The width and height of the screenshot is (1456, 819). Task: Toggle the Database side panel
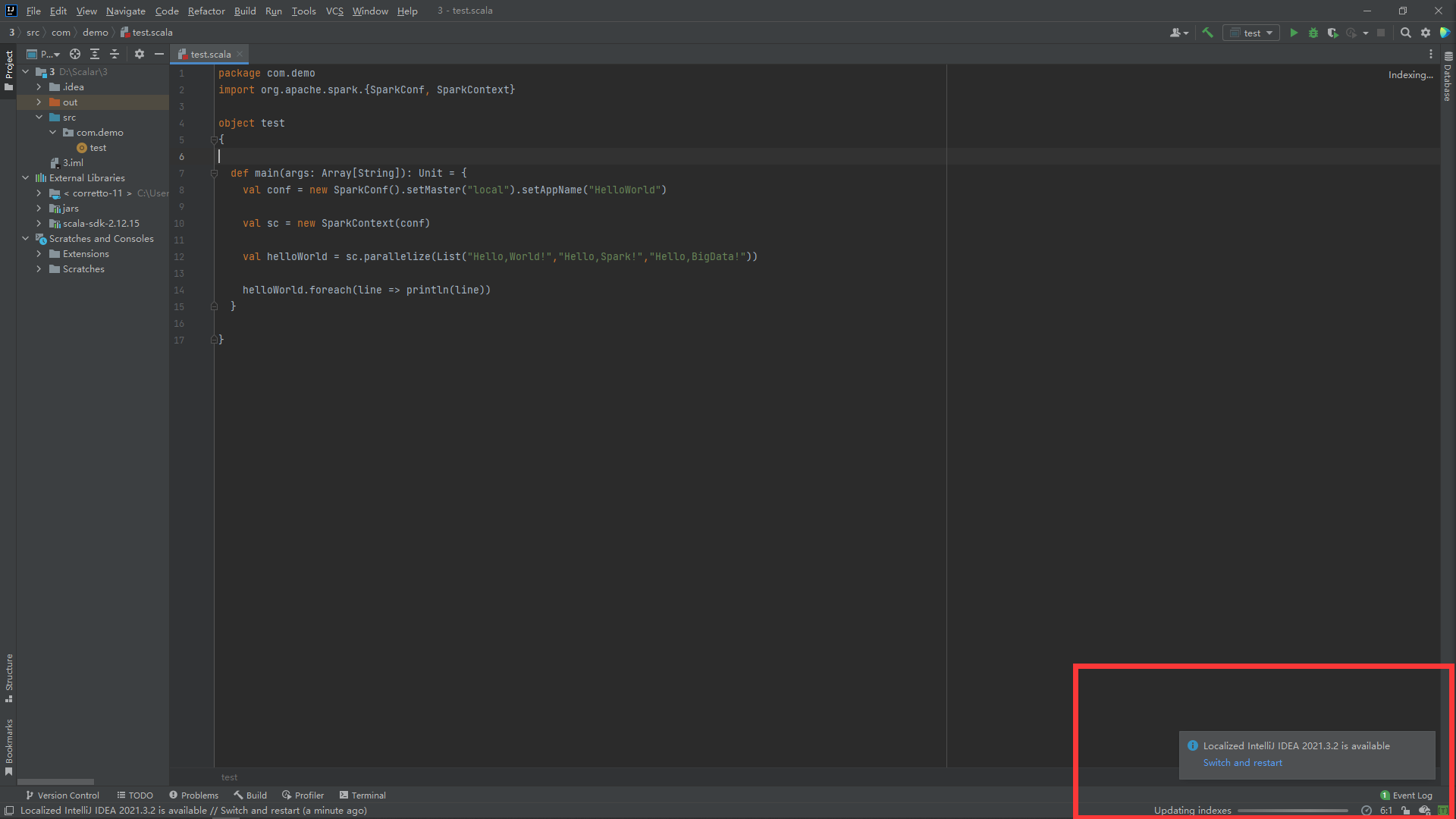tap(1448, 78)
